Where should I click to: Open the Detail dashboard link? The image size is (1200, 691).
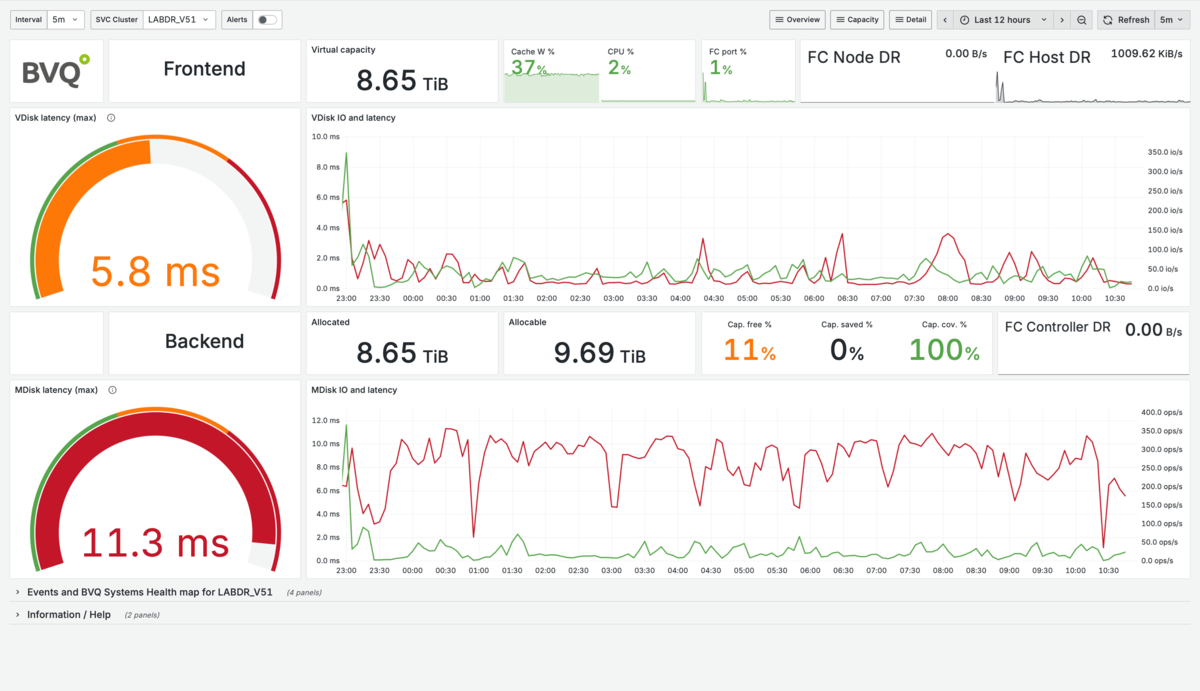[910, 20]
